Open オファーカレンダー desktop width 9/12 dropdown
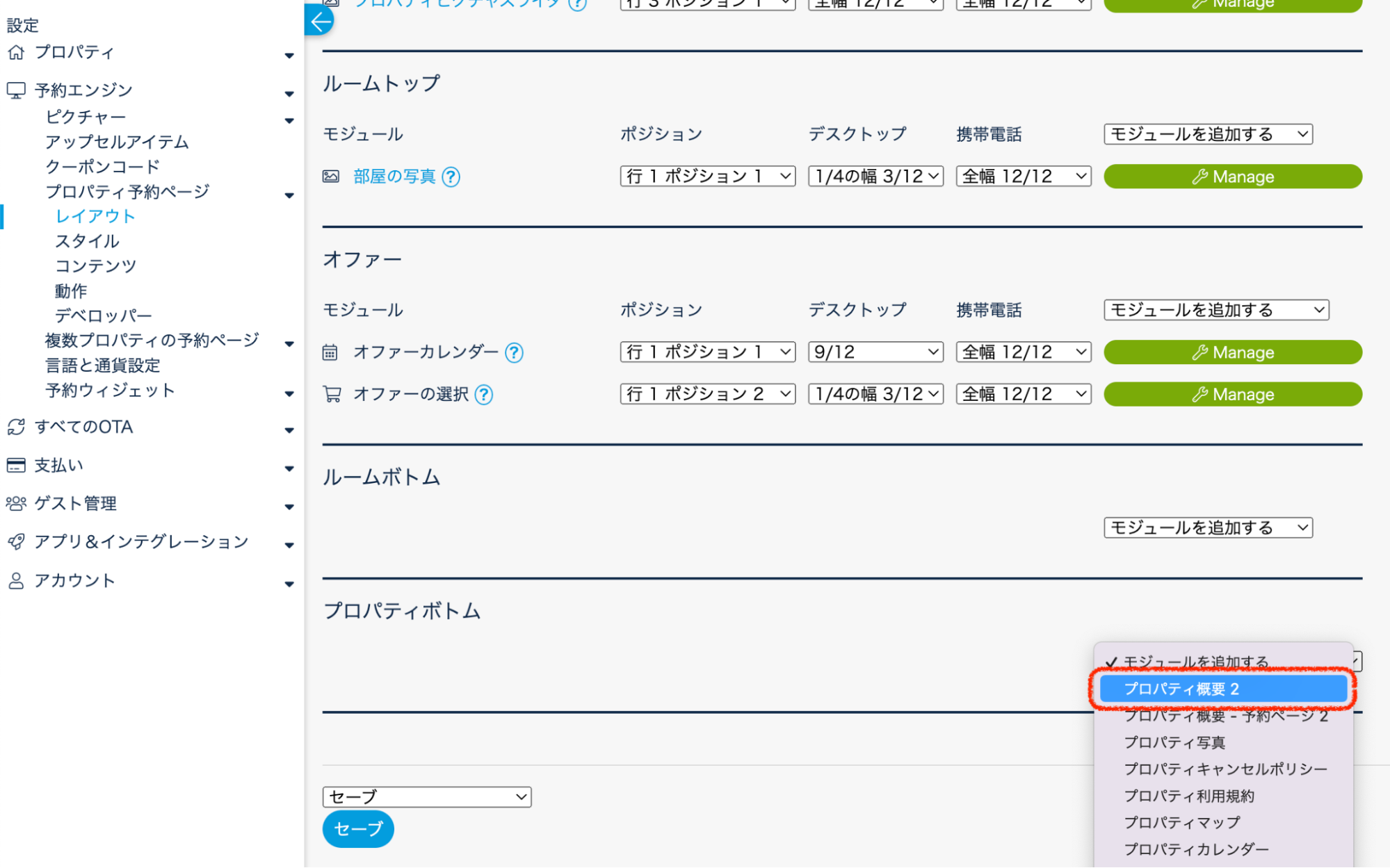The width and height of the screenshot is (1390, 868). pos(875,352)
